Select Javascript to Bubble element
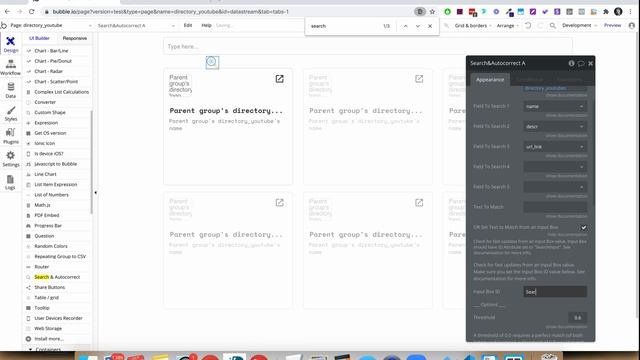The height and width of the screenshot is (360, 640). point(57,164)
